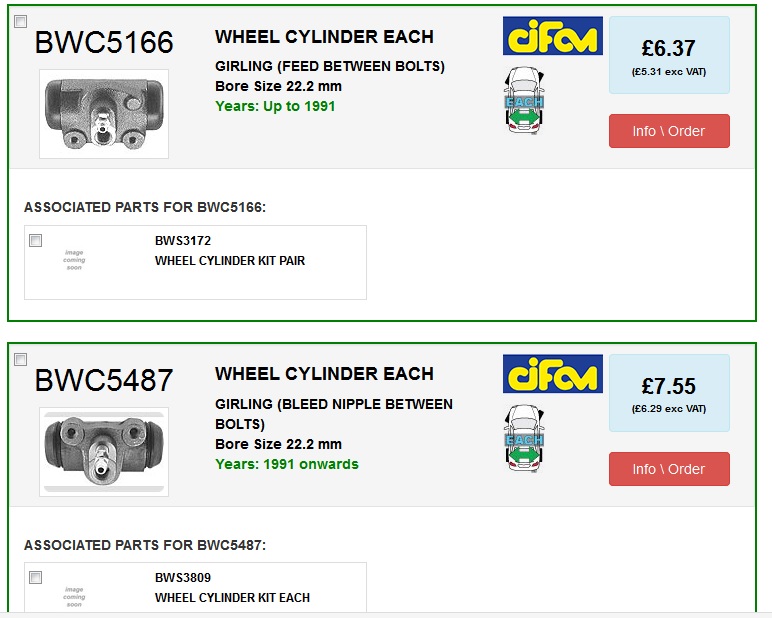Viewport: 772px width, 618px height.
Task: Click the Cifam brand logo for BWC5166
Action: click(552, 36)
